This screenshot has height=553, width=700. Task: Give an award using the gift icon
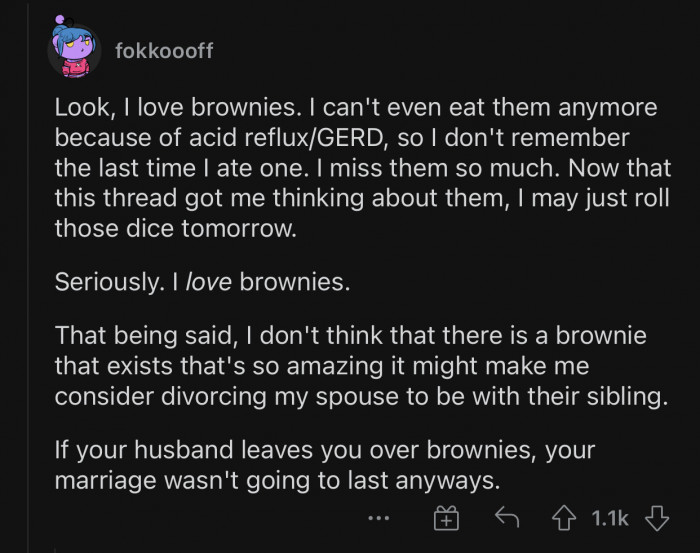click(x=445, y=518)
